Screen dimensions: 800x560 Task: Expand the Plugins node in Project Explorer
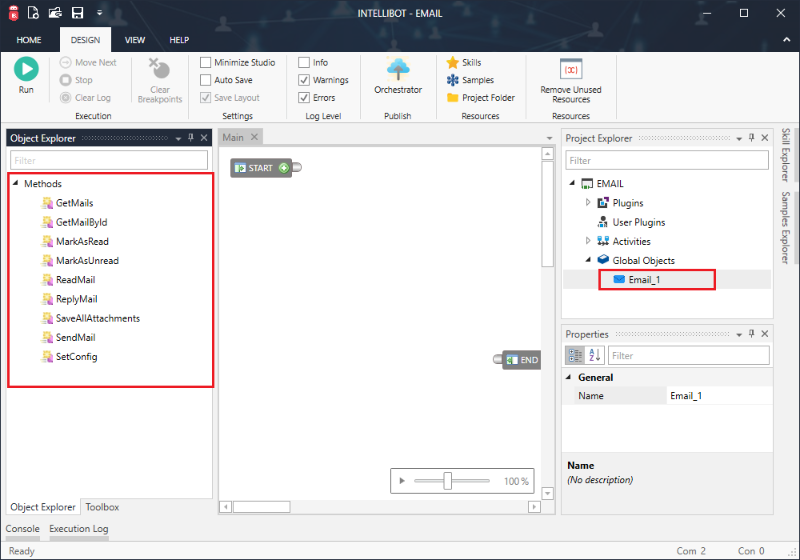point(588,203)
